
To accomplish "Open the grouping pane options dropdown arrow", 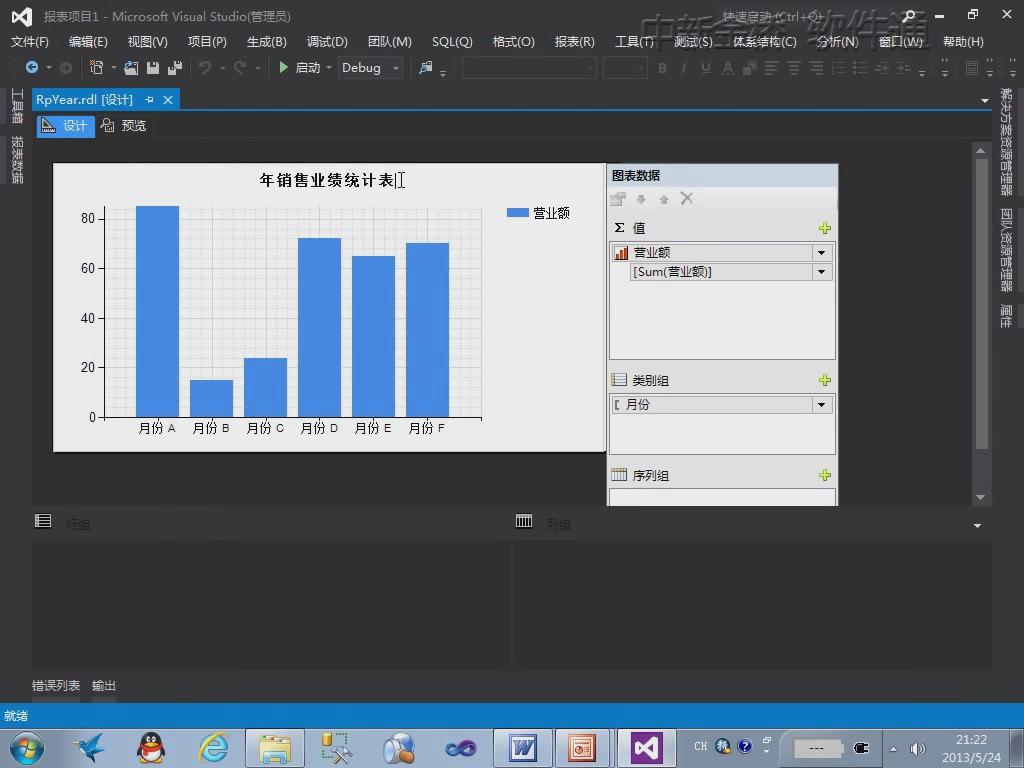I will click(978, 526).
